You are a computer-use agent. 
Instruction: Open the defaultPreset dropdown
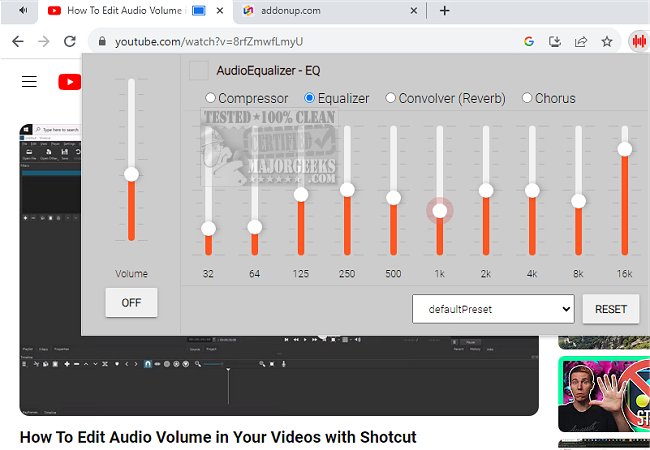point(493,309)
